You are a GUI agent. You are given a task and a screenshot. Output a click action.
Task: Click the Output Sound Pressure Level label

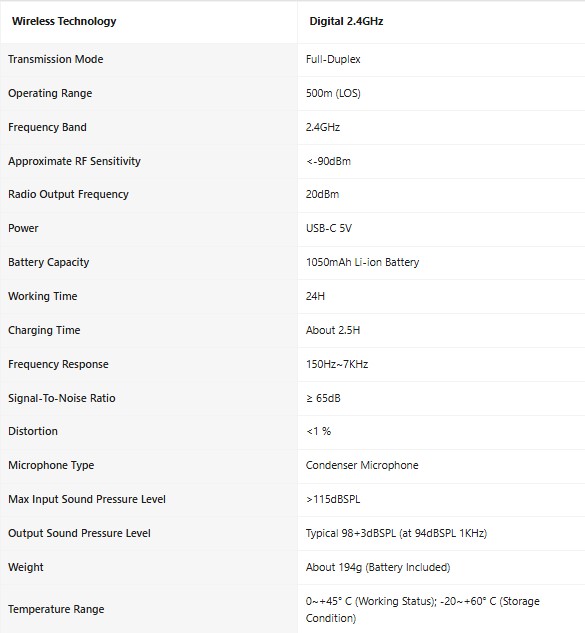(79, 533)
